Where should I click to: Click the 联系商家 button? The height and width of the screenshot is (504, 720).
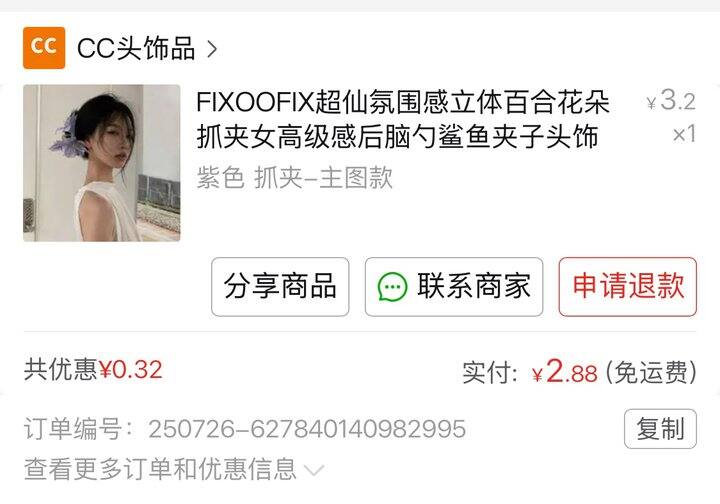coord(454,286)
